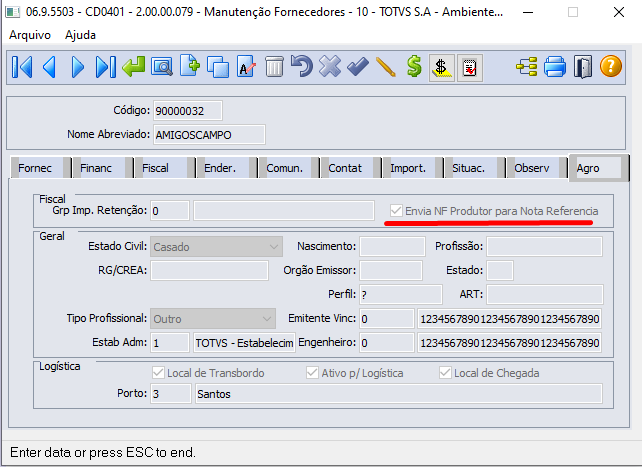Click the black dollar sign toolbar button
This screenshot has height=467, width=642.
441,68
